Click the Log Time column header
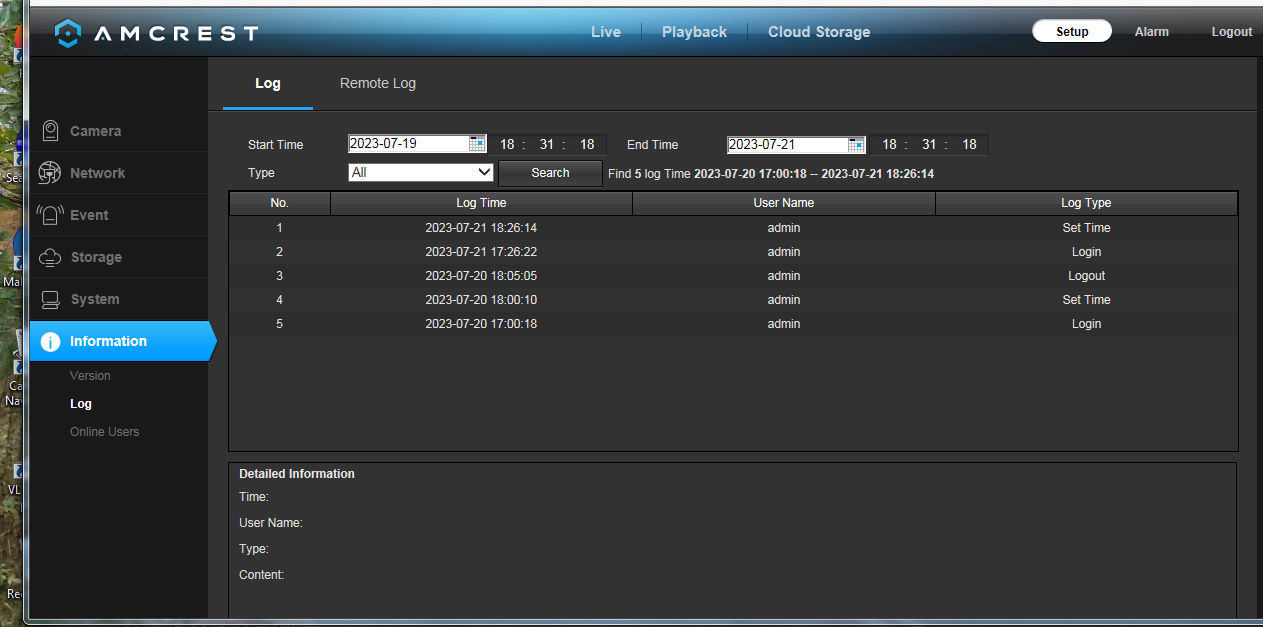This screenshot has height=627, width=1263. point(481,203)
